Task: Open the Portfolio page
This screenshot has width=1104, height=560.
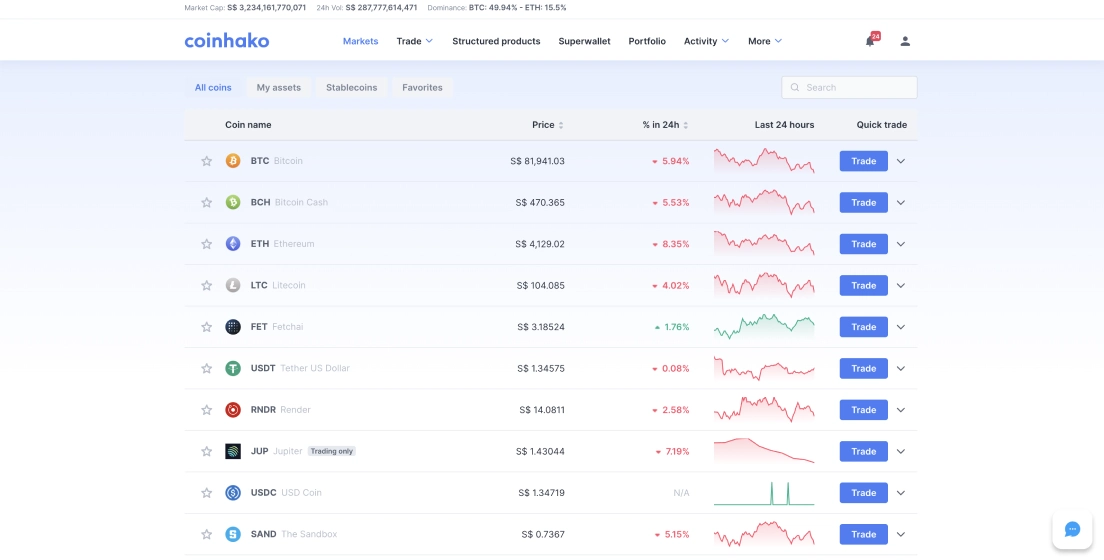Action: coord(647,41)
